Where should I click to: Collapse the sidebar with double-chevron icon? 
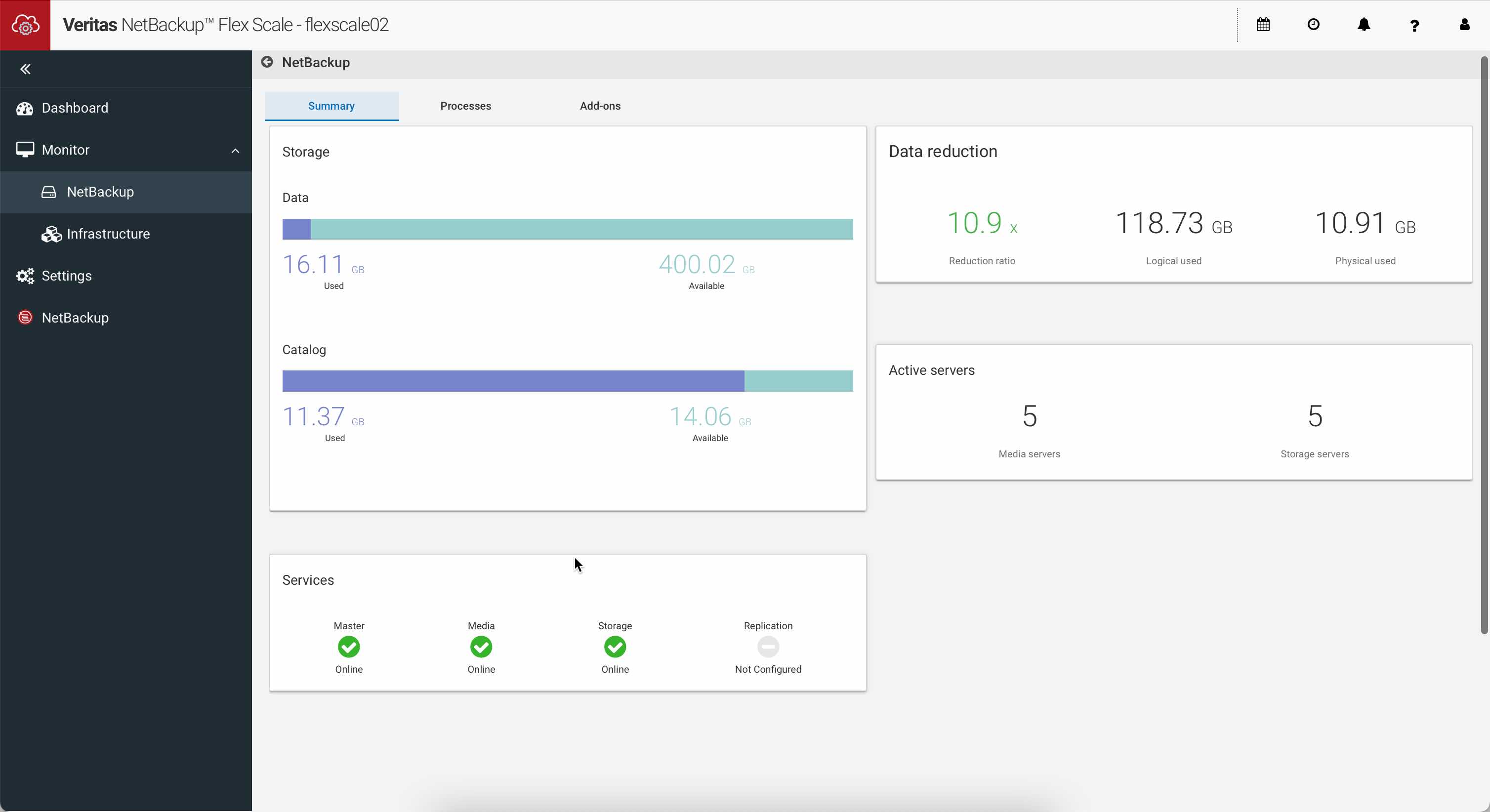coord(25,70)
